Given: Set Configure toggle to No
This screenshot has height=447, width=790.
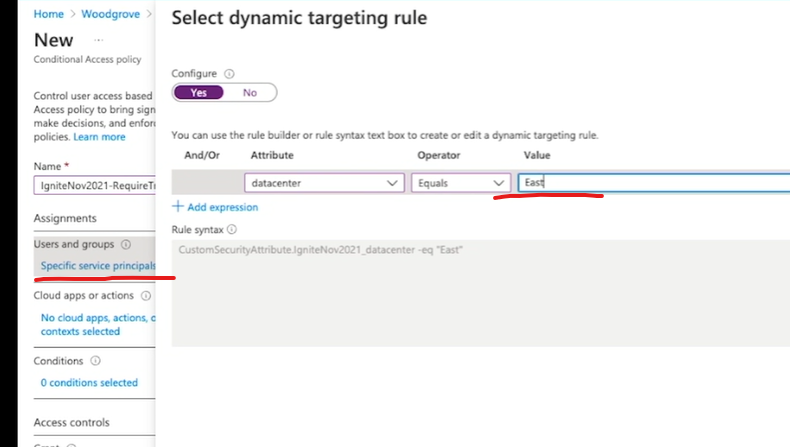Looking at the screenshot, I should point(250,93).
